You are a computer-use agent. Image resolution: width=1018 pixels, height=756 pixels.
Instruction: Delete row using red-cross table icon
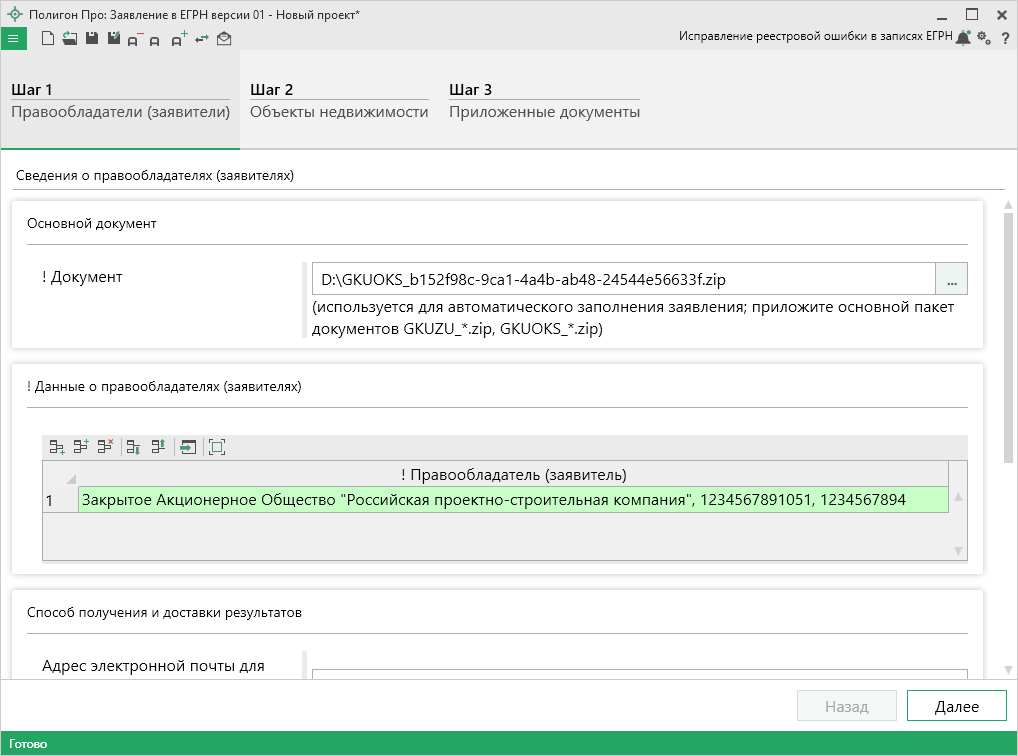point(105,447)
